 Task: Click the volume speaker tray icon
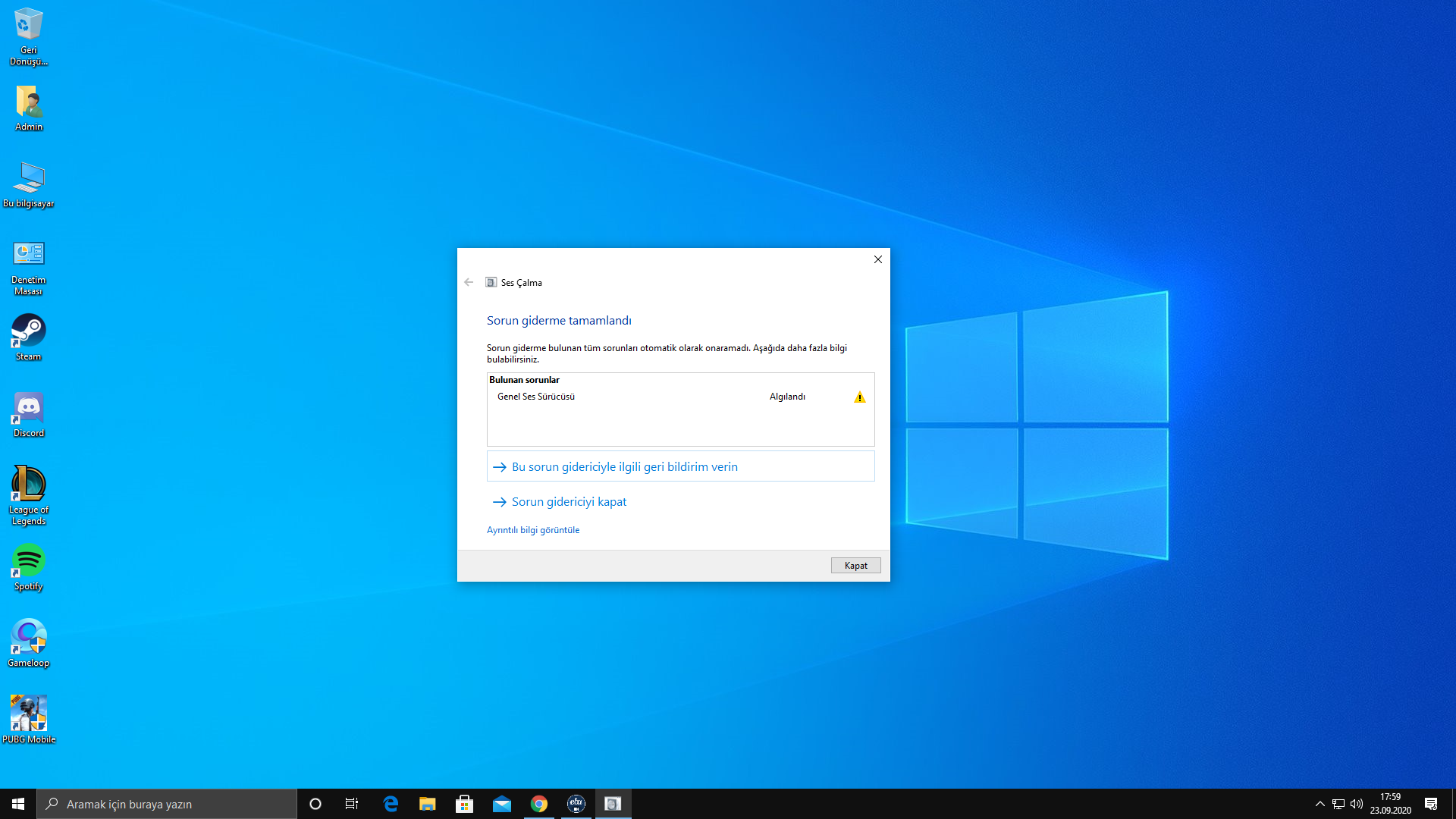tap(1357, 804)
